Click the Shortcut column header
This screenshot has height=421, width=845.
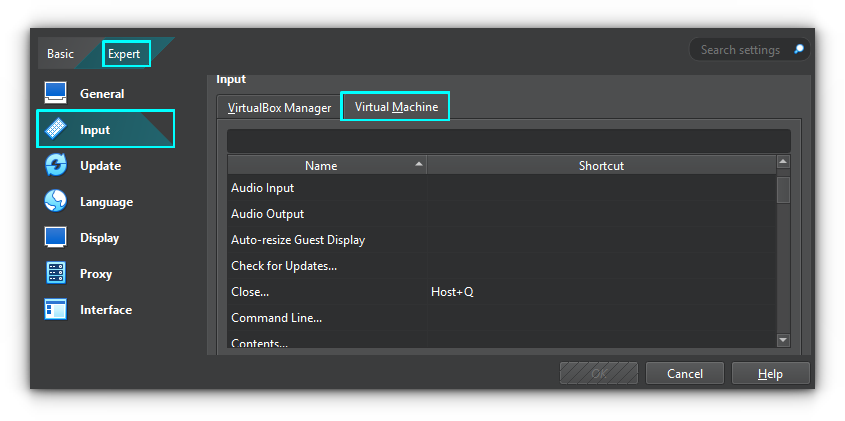tap(601, 165)
